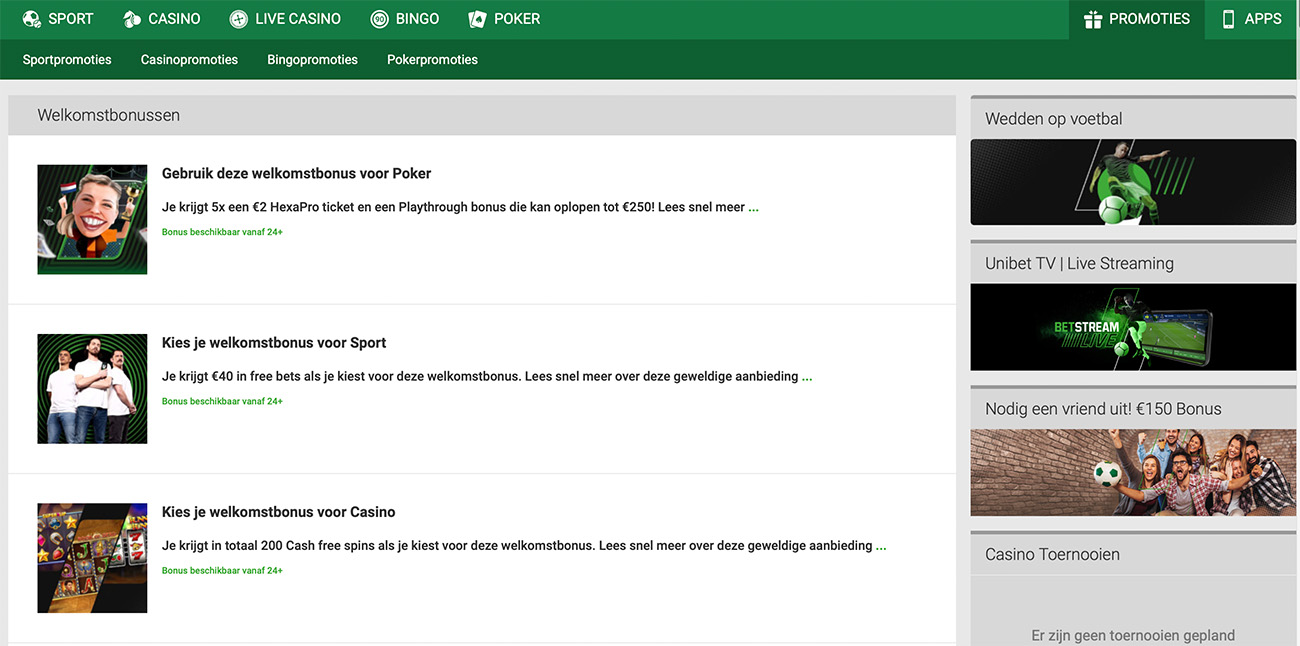Switch to Casinopromoties subtab
Image resolution: width=1300 pixels, height=646 pixels.
tap(189, 60)
